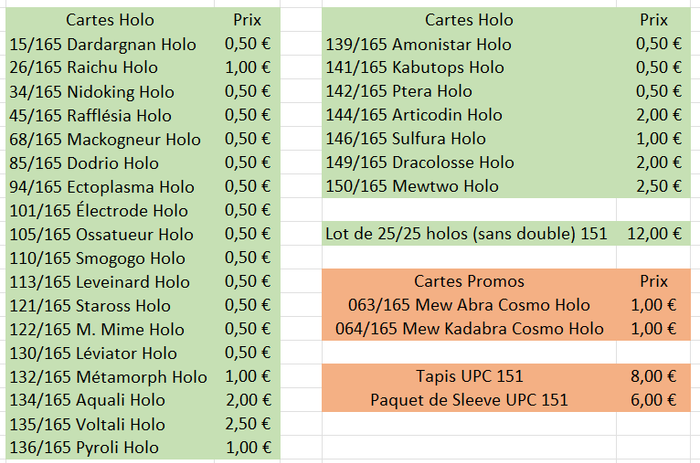The width and height of the screenshot is (700, 463).
Task: Click the 063/165 Mew Abra Cosmo Holo cell
Action: [469, 305]
